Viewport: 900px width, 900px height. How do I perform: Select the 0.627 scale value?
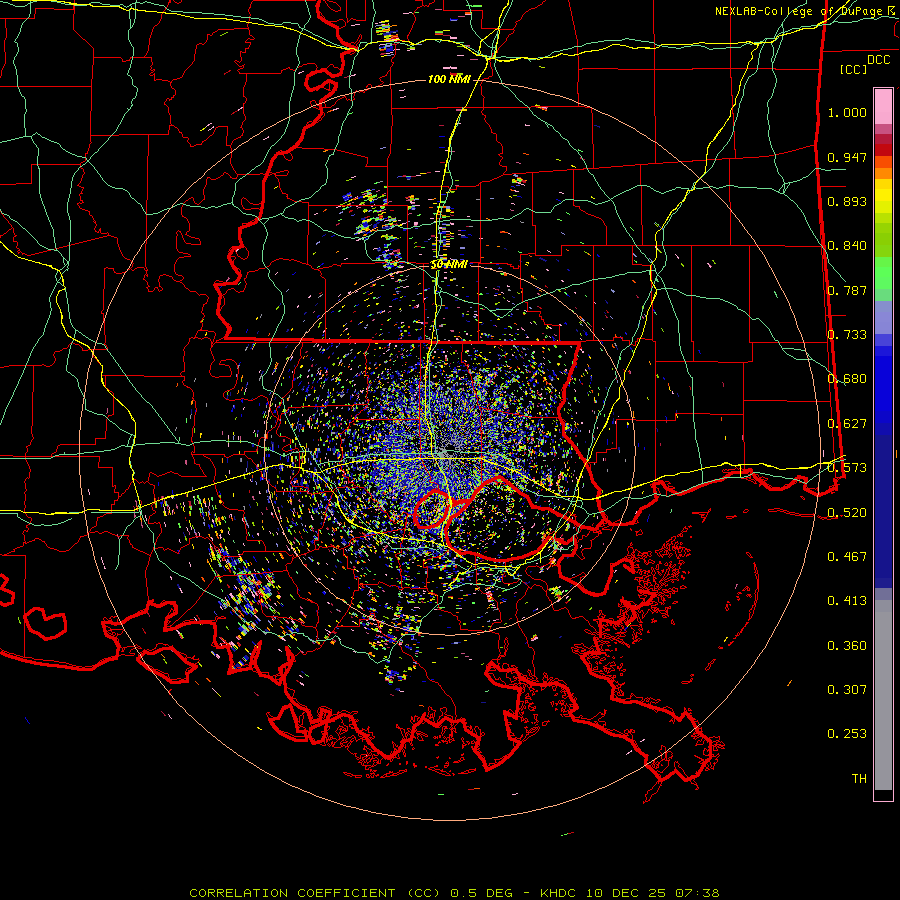[x=847, y=424]
